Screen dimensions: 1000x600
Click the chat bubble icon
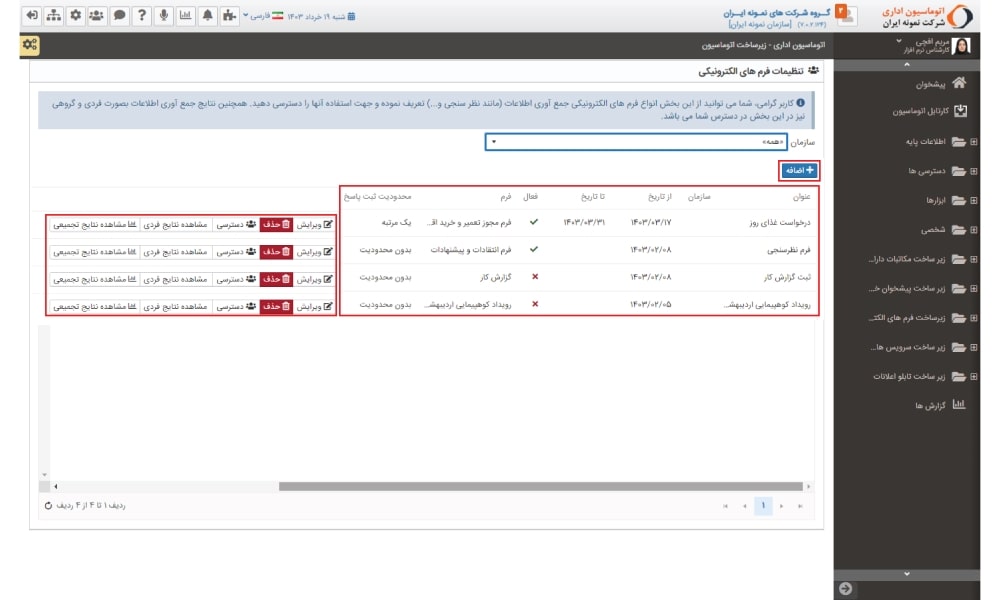(x=119, y=16)
